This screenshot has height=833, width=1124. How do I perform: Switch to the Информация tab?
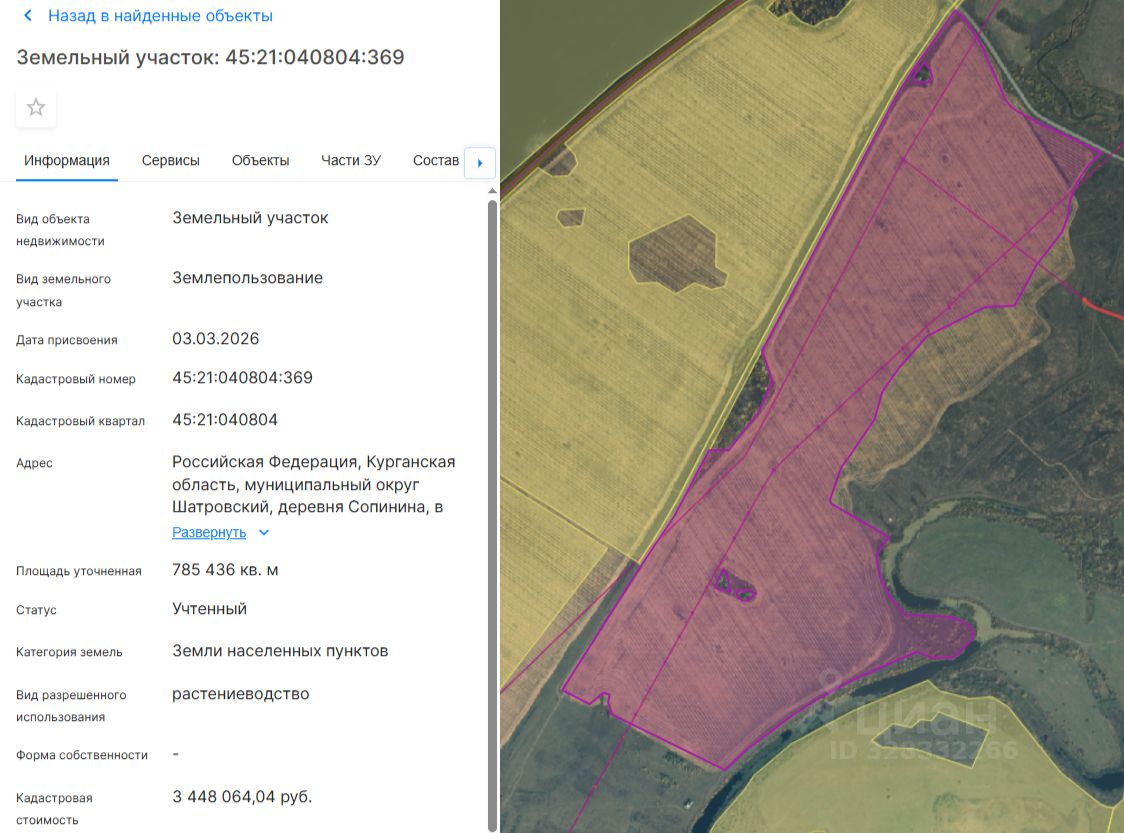point(67,161)
